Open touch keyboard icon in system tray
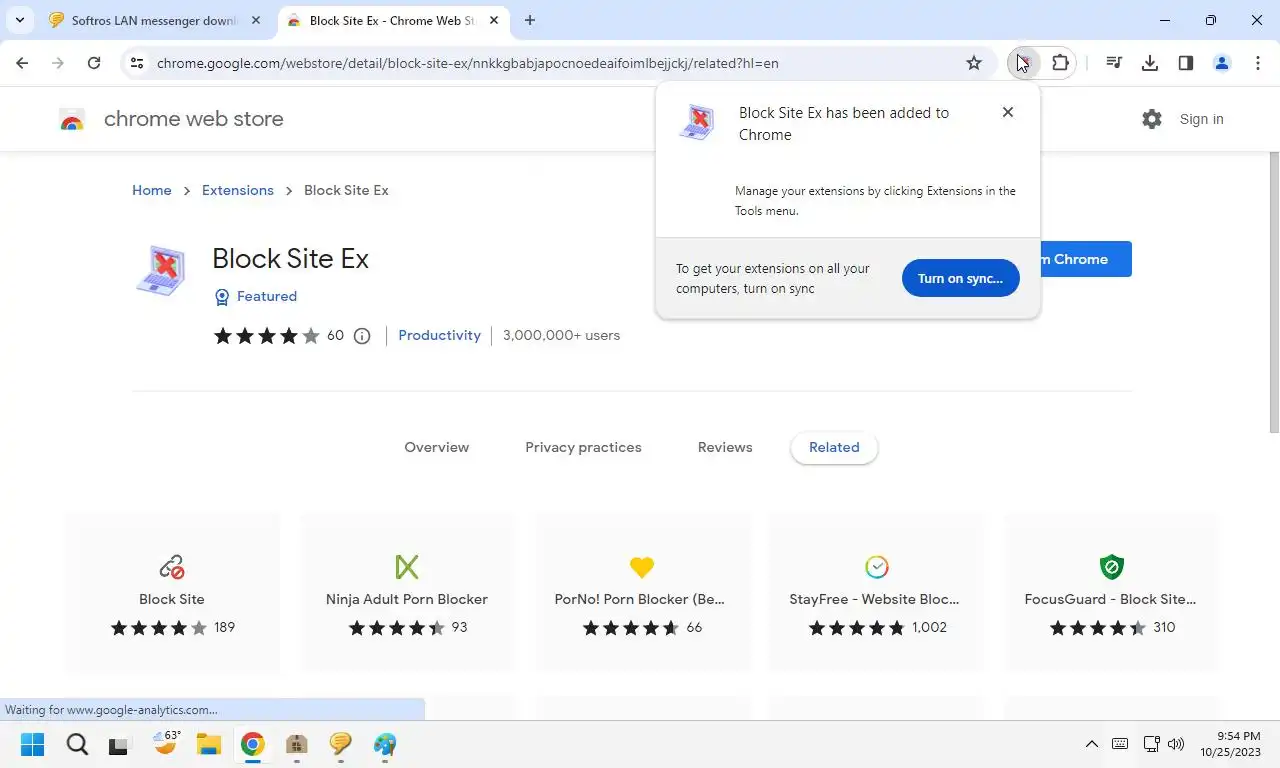The width and height of the screenshot is (1280, 768). 1120,744
